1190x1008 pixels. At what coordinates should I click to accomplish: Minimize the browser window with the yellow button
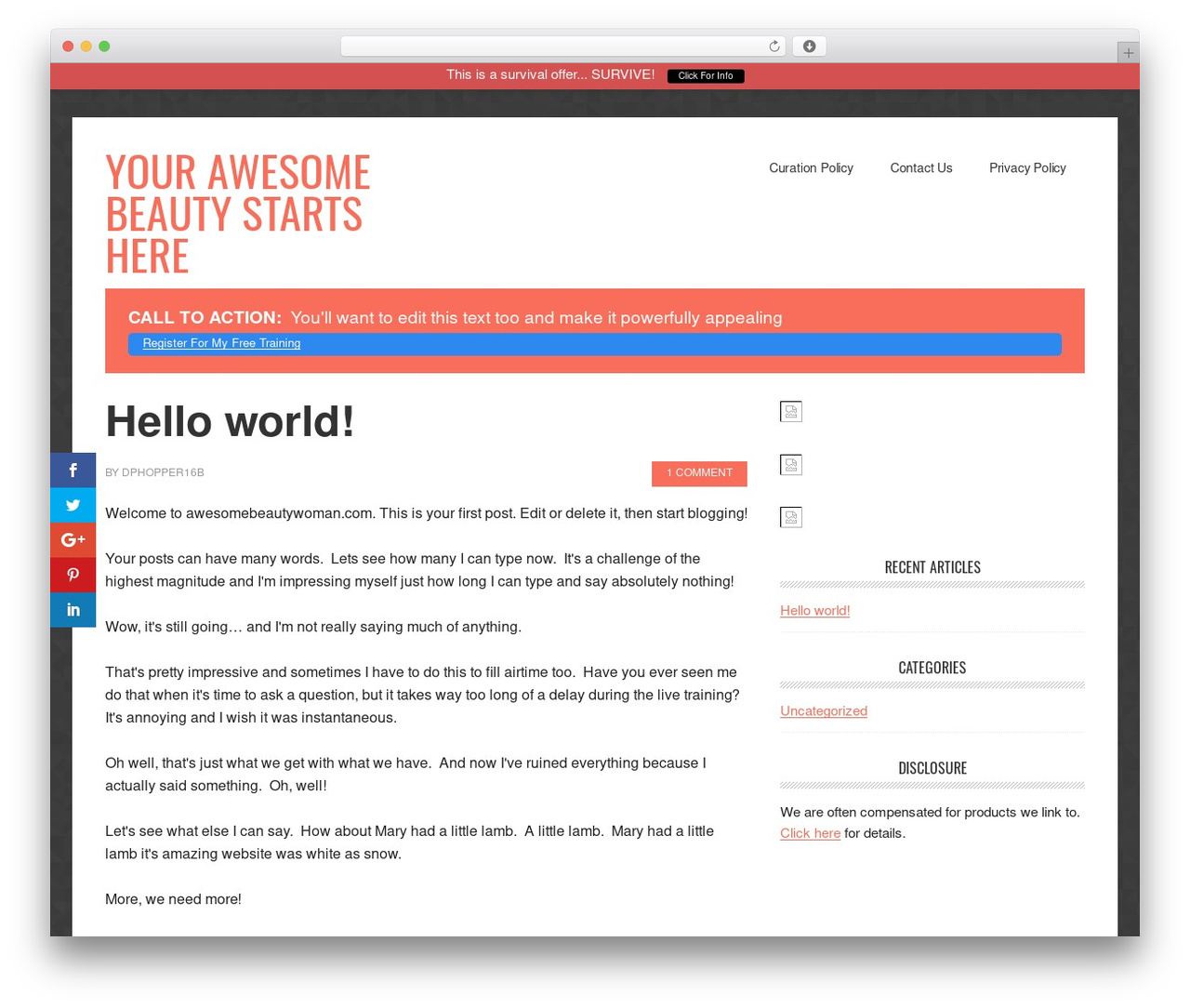(86, 46)
